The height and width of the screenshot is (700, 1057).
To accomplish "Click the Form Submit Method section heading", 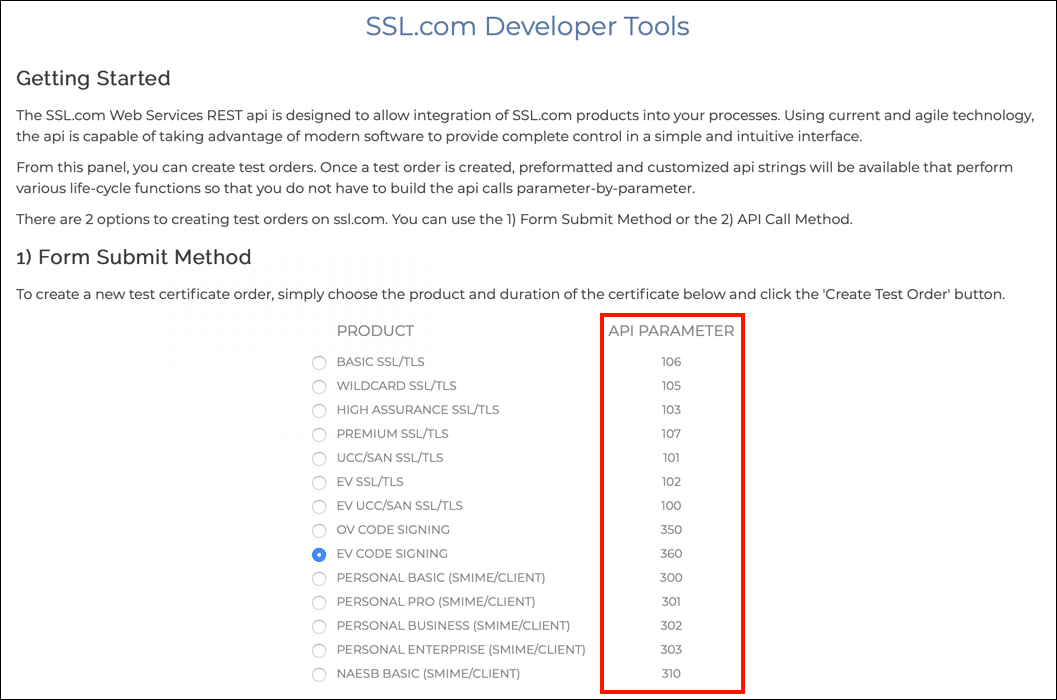I will [133, 257].
